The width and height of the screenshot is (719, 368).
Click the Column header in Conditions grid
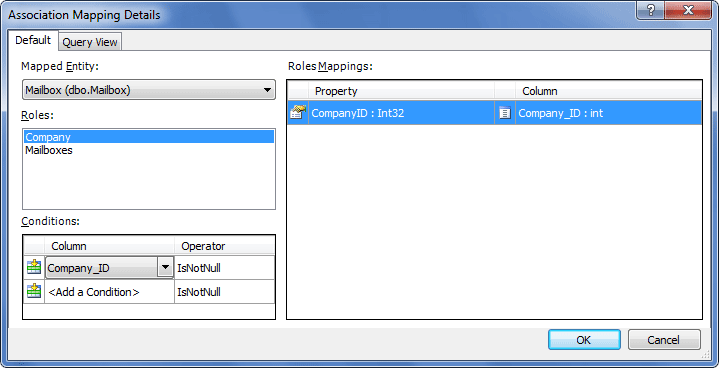(x=109, y=246)
